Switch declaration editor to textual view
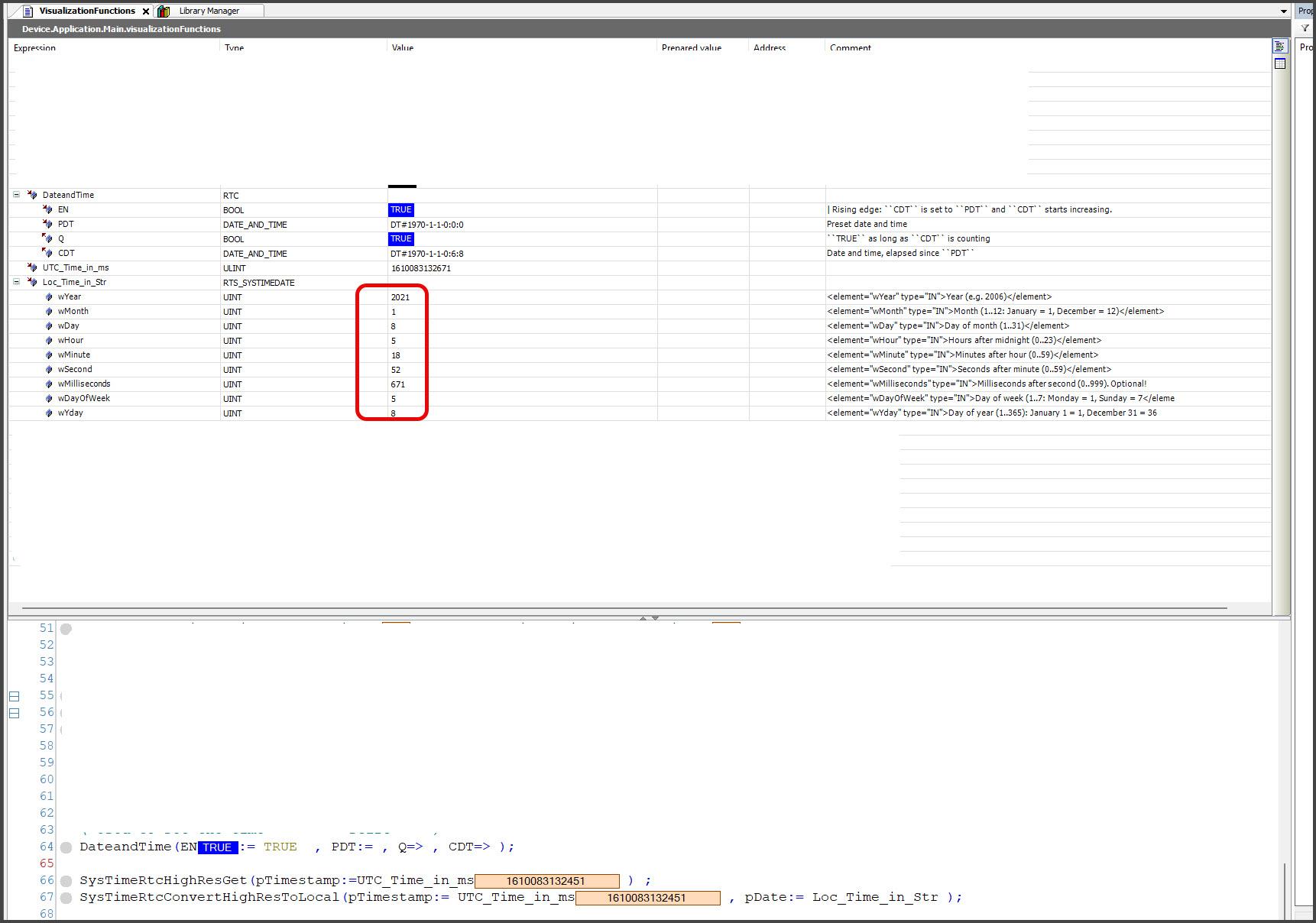Image resolution: width=1316 pixels, height=923 pixels. click(x=1280, y=47)
